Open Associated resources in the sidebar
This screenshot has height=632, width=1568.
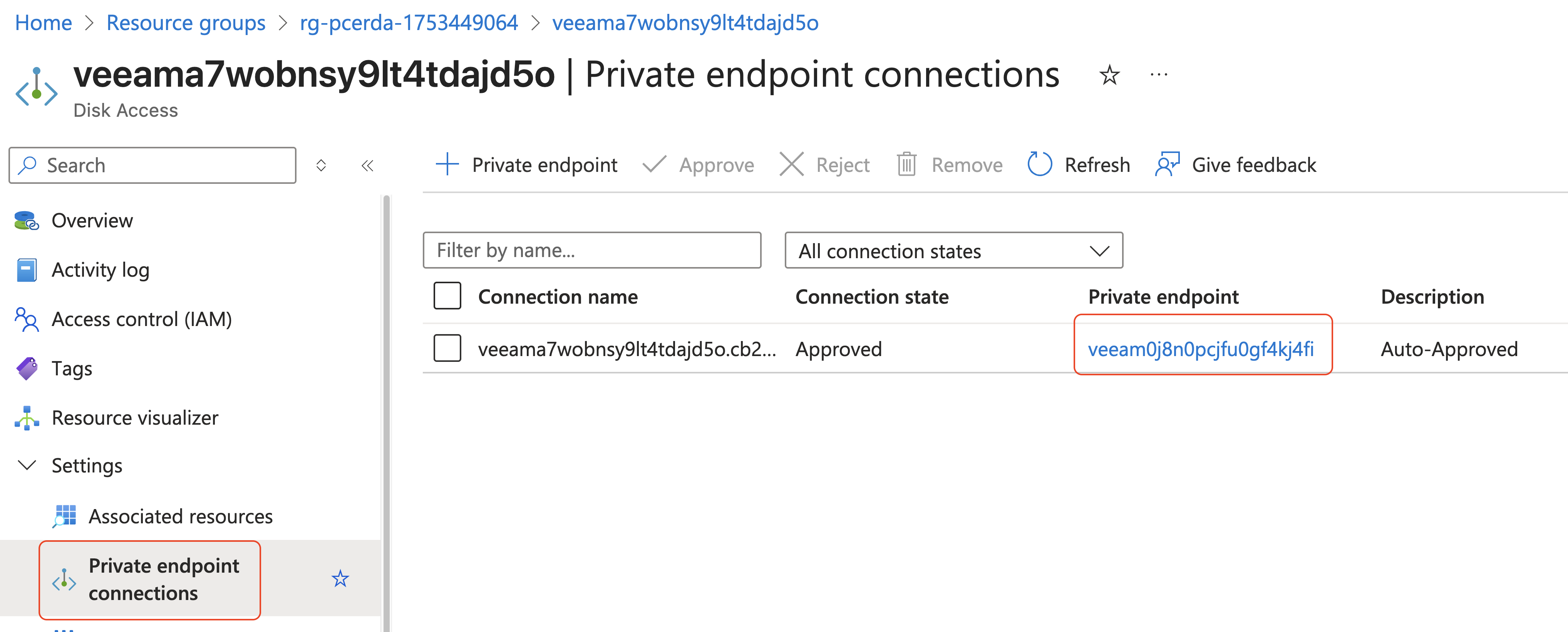[x=180, y=516]
